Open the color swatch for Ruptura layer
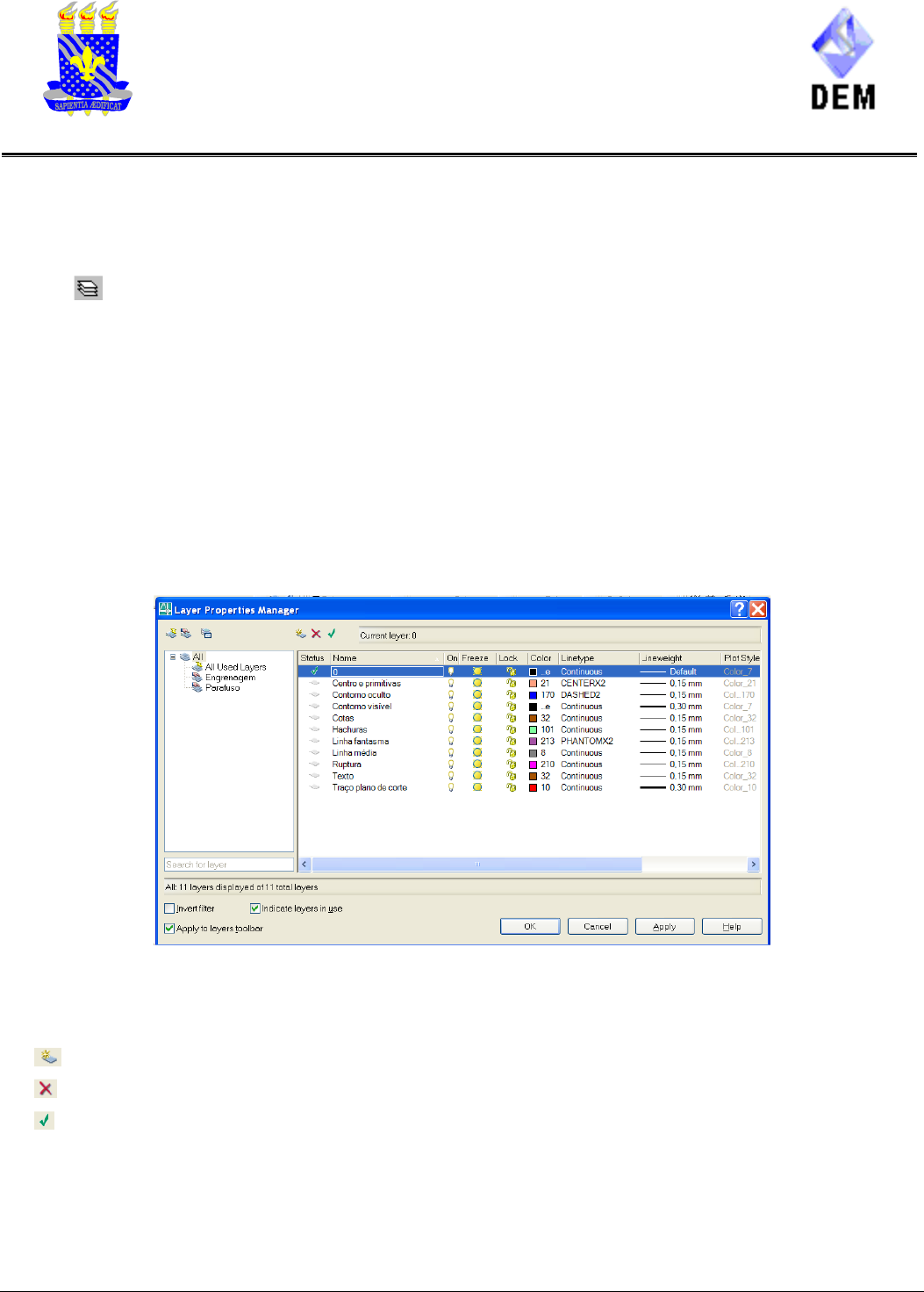 pyautogui.click(x=533, y=764)
